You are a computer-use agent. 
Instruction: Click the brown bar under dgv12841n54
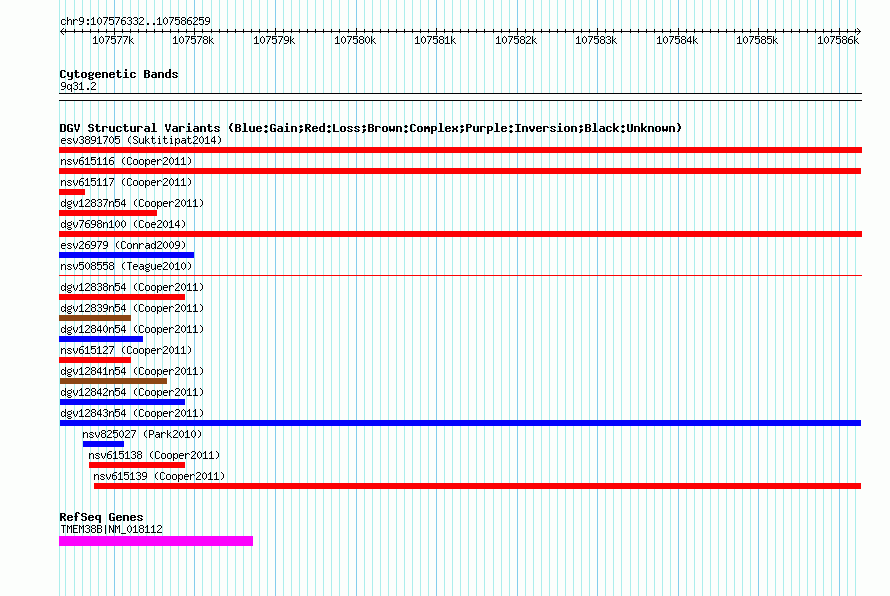114,381
